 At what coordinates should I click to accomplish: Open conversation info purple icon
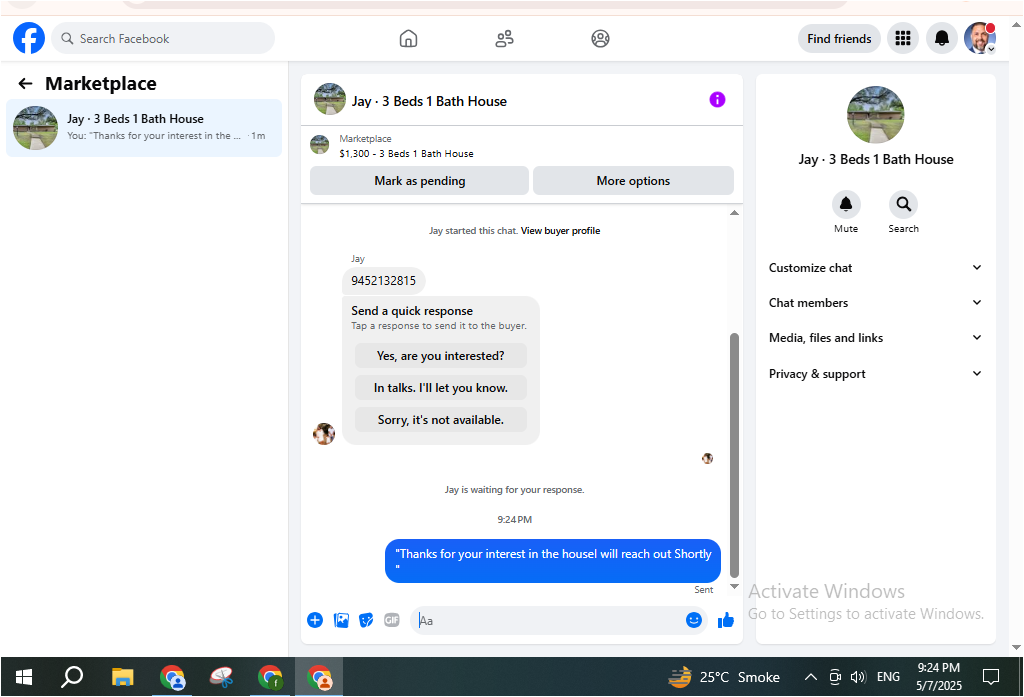(717, 100)
